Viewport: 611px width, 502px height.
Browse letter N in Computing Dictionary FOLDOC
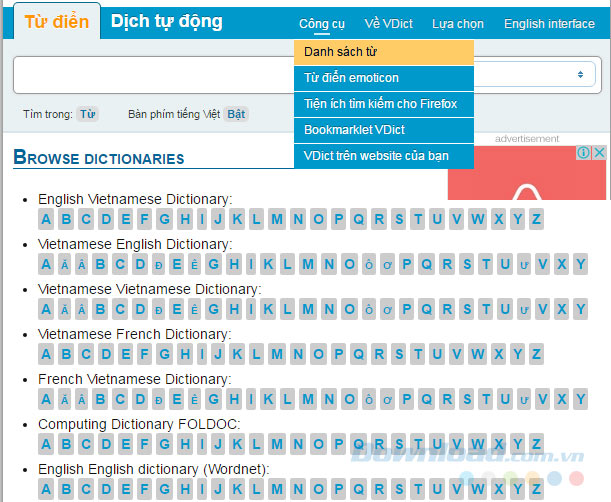pyautogui.click(x=298, y=444)
